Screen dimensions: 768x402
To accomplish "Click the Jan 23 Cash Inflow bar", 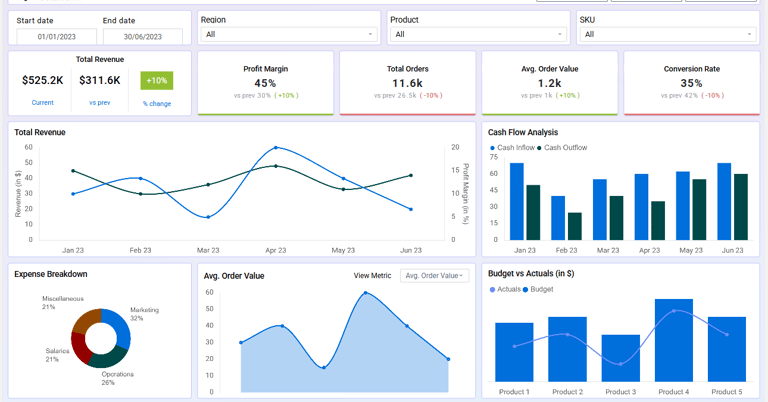I will click(x=517, y=201).
